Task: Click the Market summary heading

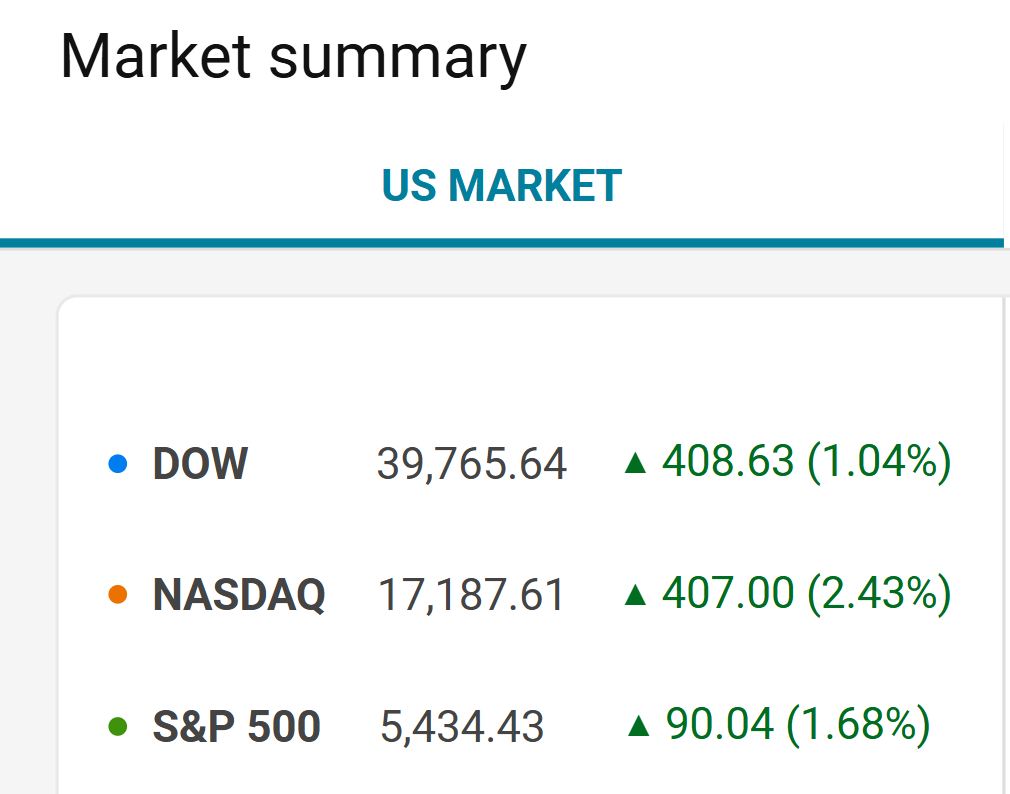Action: click(x=293, y=56)
